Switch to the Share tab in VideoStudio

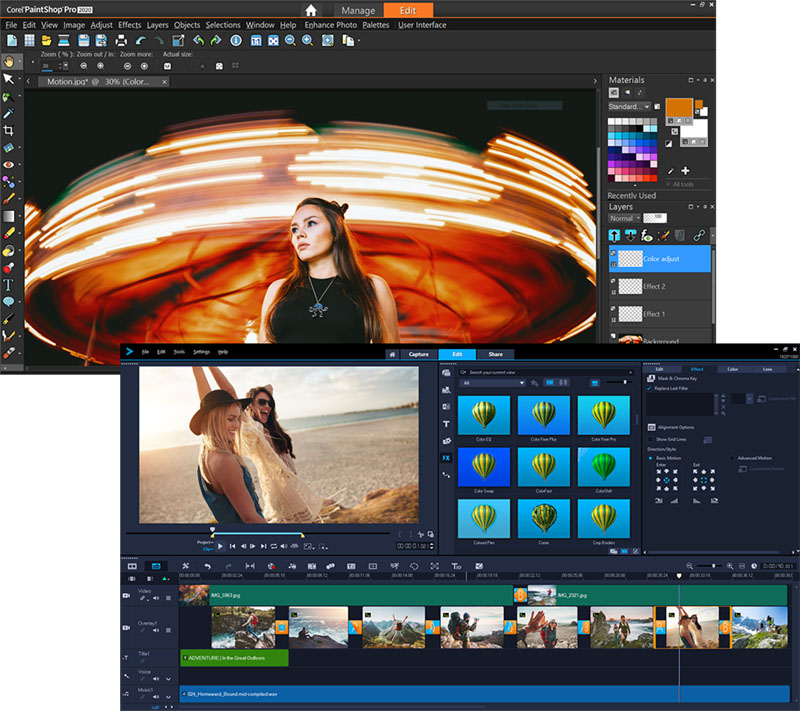495,354
